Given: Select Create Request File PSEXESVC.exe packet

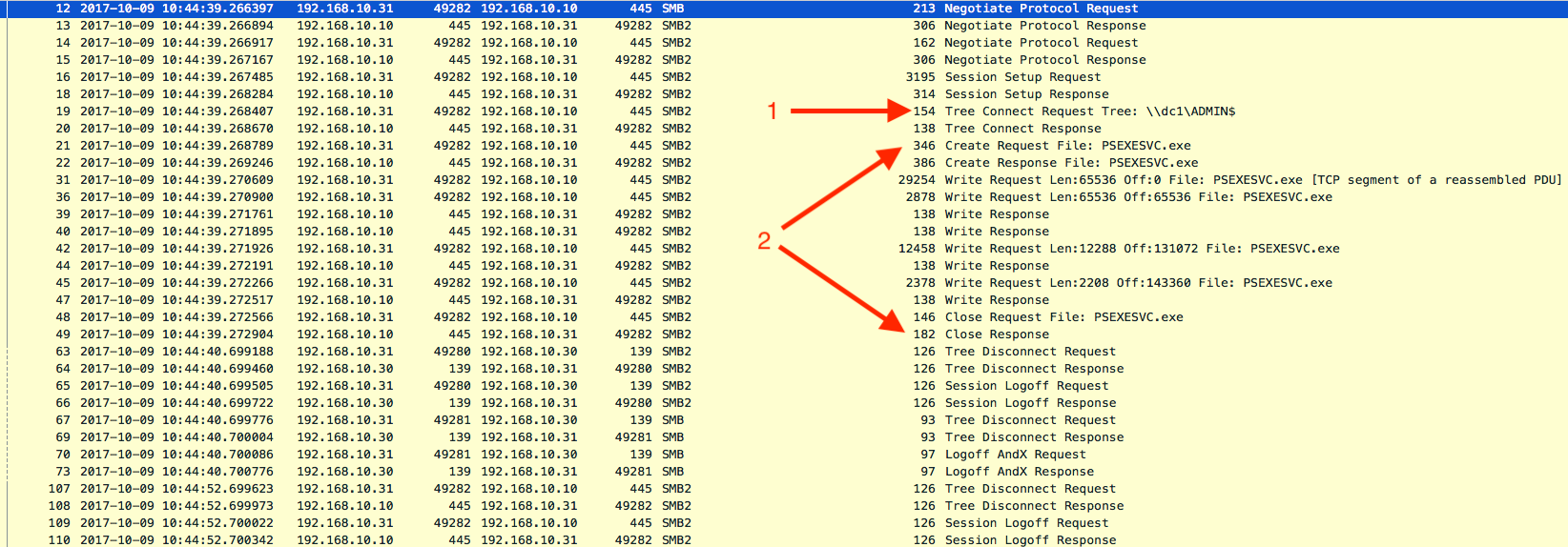Looking at the screenshot, I should click(x=1067, y=146).
